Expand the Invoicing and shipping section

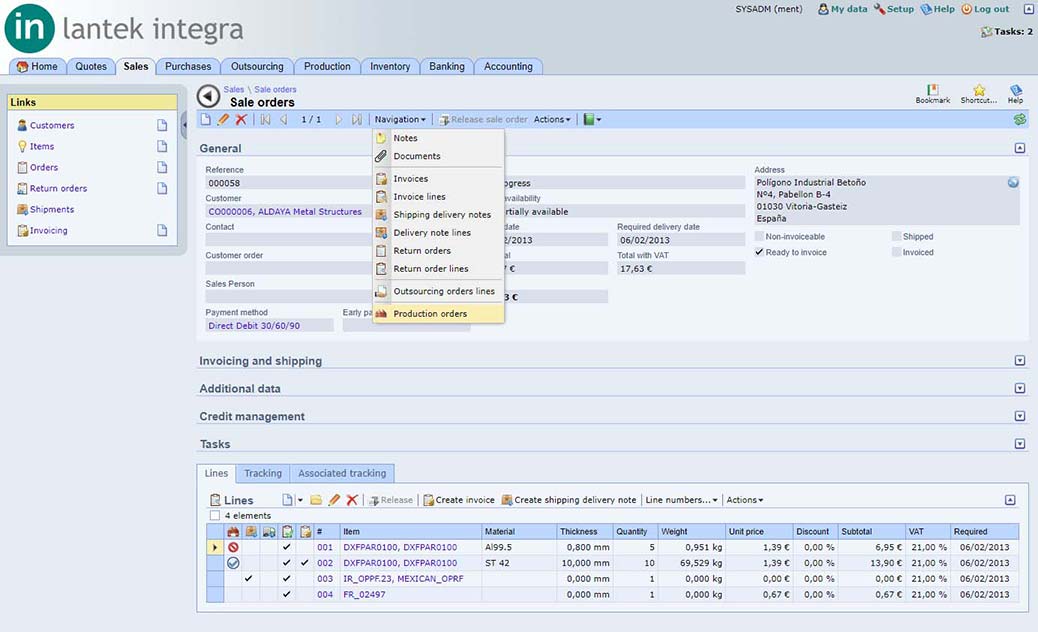coord(1019,361)
